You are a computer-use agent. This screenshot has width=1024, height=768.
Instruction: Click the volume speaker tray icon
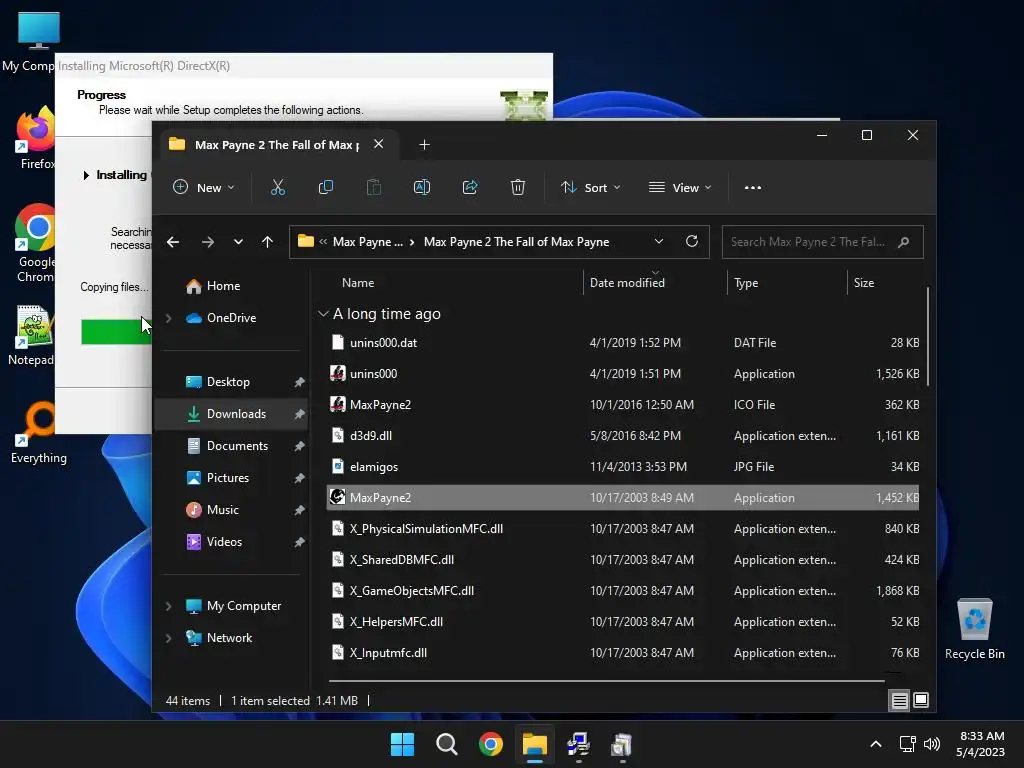click(932, 744)
